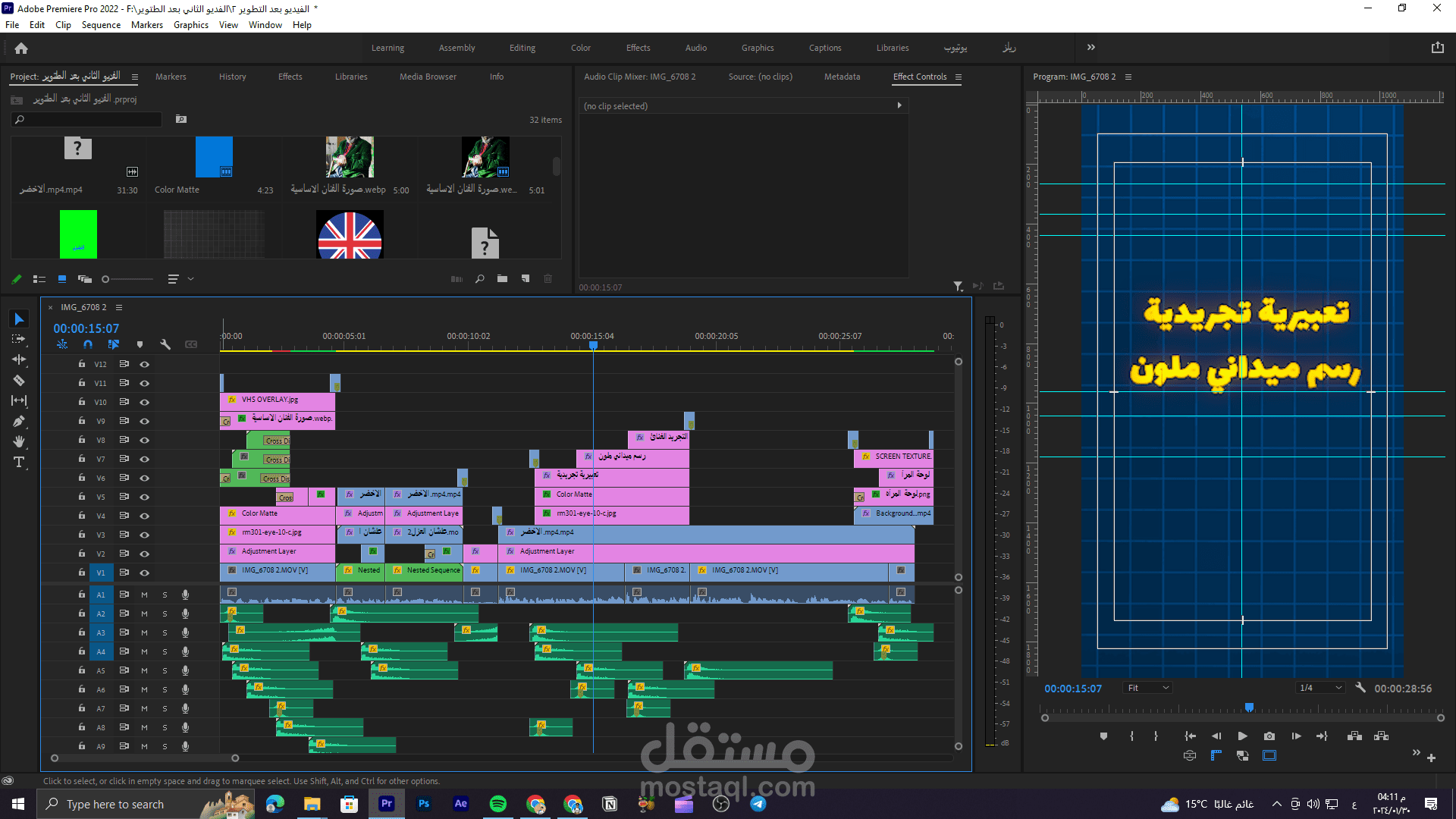The width and height of the screenshot is (1456, 819).
Task: Mute audio track A2
Action: pyautogui.click(x=144, y=613)
